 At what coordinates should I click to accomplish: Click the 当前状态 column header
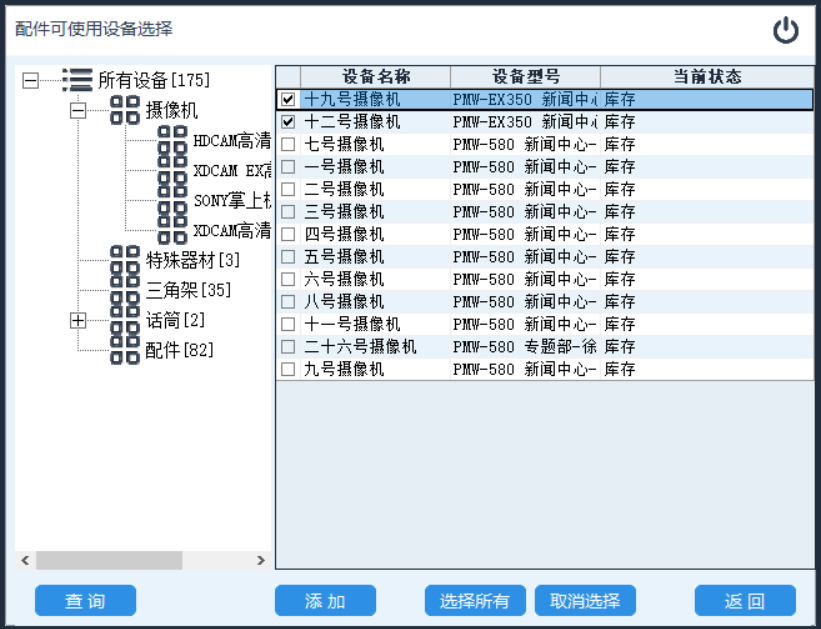[x=707, y=77]
